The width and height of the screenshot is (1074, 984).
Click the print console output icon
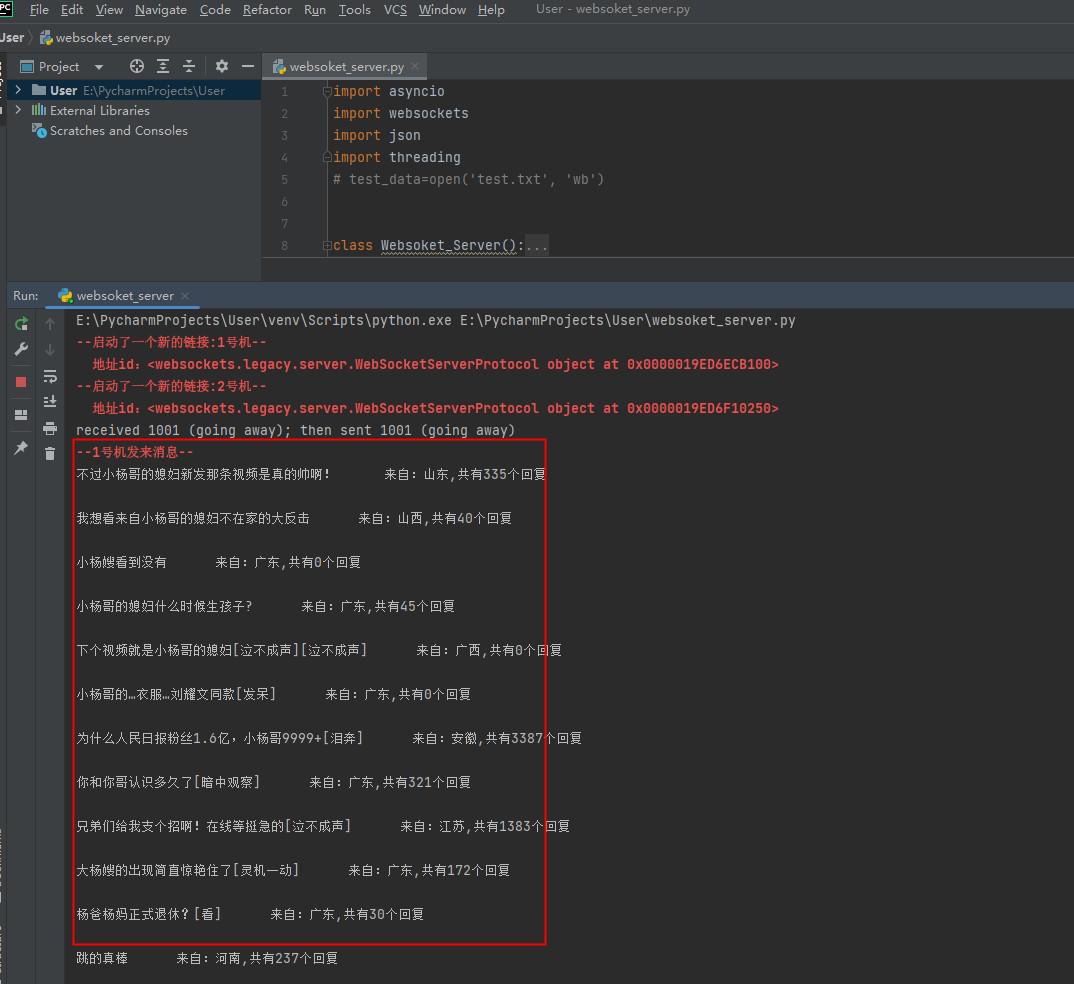pos(50,429)
